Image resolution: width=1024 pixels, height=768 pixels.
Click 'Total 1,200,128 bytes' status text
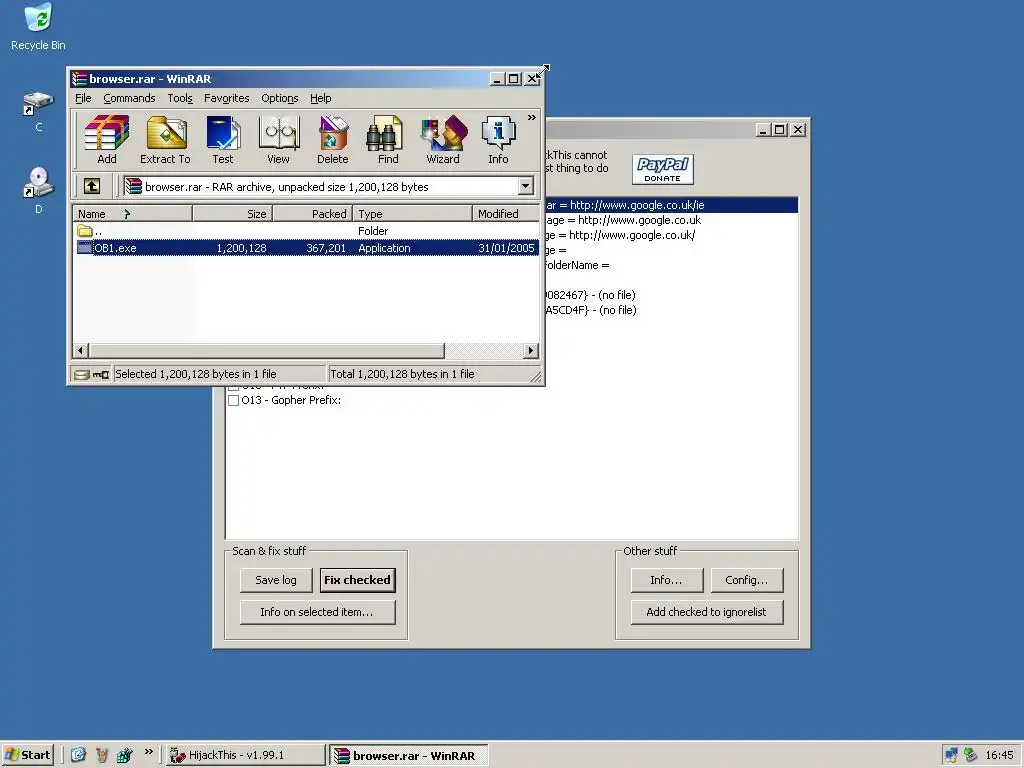pyautogui.click(x=402, y=374)
